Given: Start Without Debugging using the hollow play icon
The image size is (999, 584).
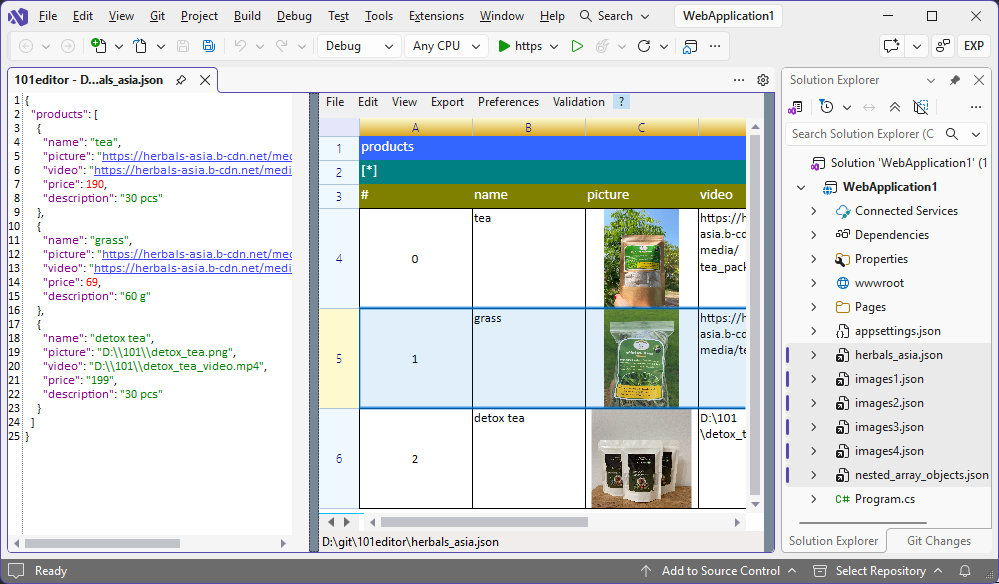Looking at the screenshot, I should (577, 46).
